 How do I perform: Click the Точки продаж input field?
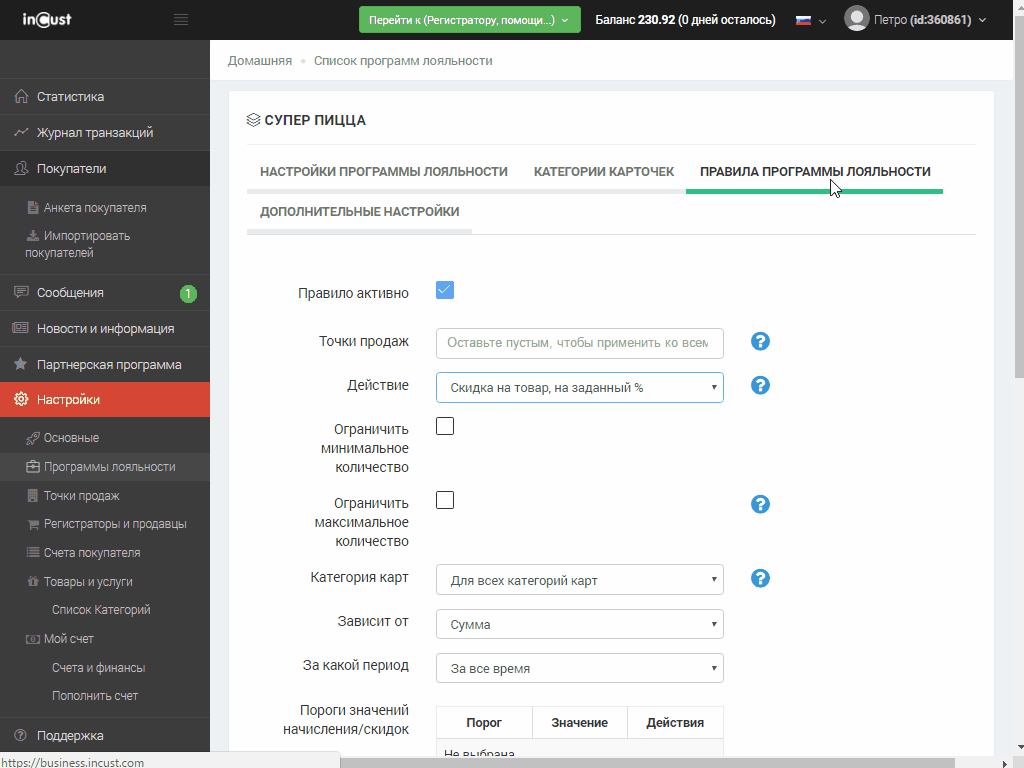click(x=579, y=343)
